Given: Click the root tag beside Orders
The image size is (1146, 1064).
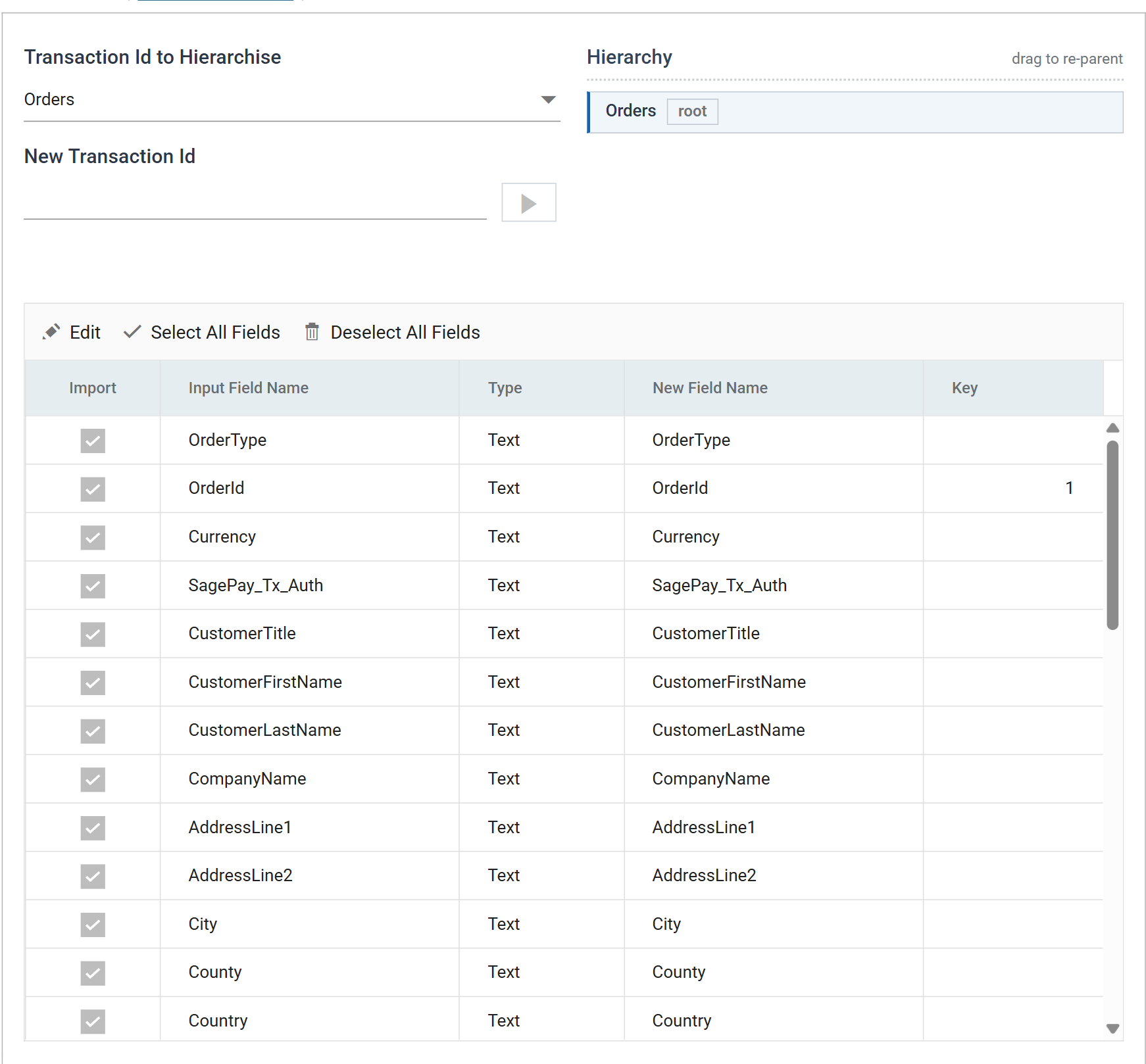Looking at the screenshot, I should tap(692, 111).
